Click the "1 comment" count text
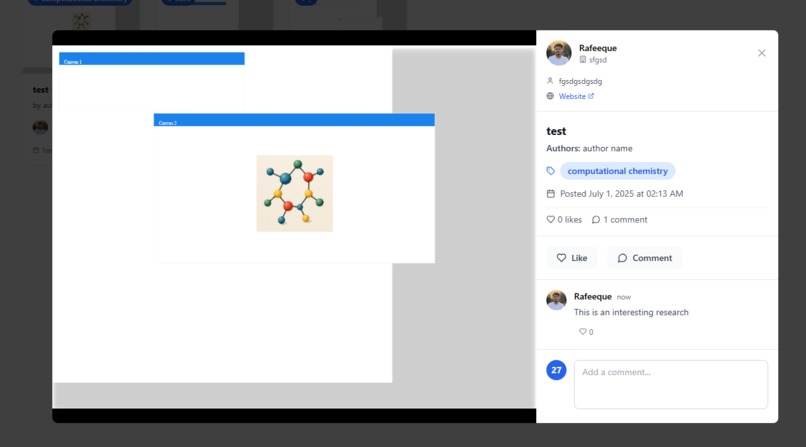The image size is (806, 447). [x=625, y=219]
